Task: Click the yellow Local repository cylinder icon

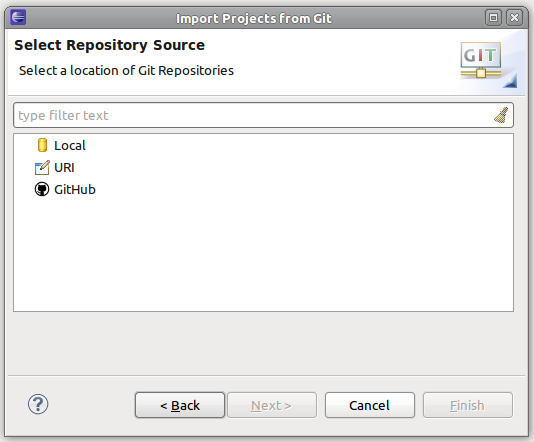Action: pos(42,145)
